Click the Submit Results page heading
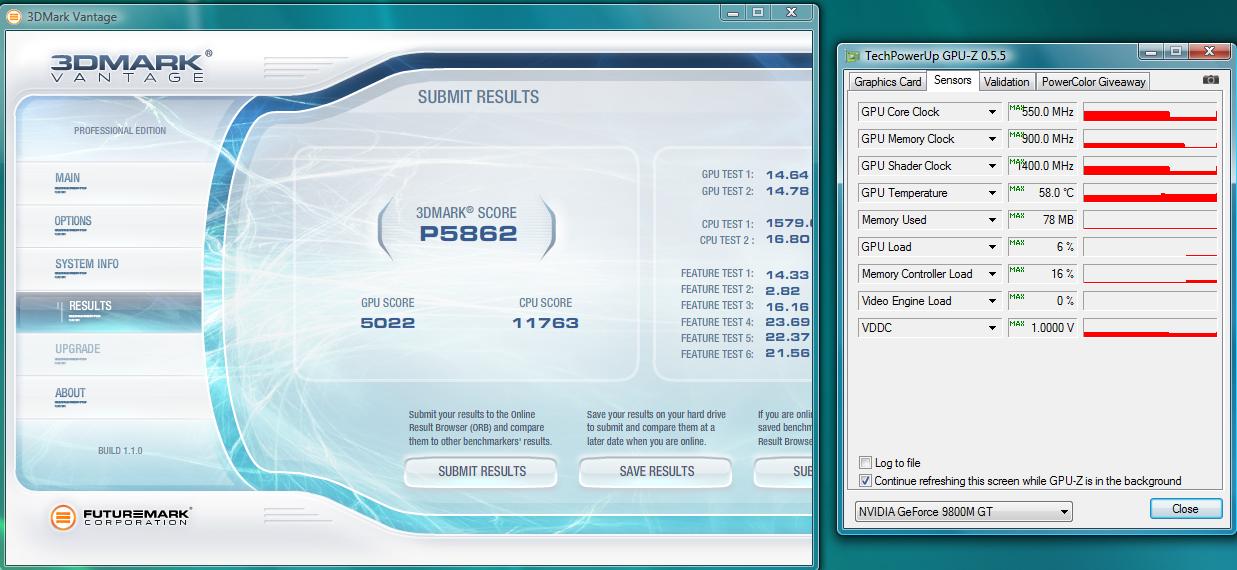Image resolution: width=1237 pixels, height=570 pixels. pos(478,97)
